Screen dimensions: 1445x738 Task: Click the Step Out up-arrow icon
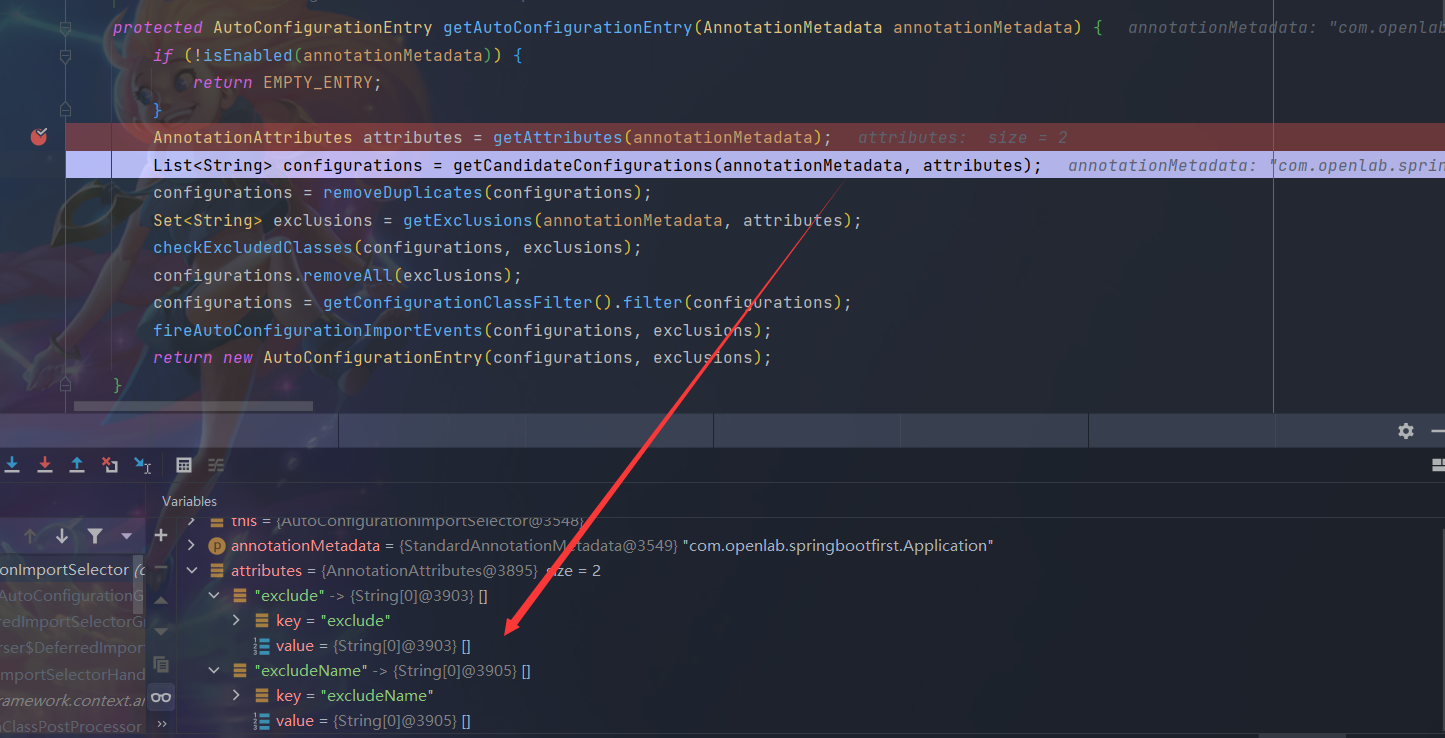pos(77,465)
